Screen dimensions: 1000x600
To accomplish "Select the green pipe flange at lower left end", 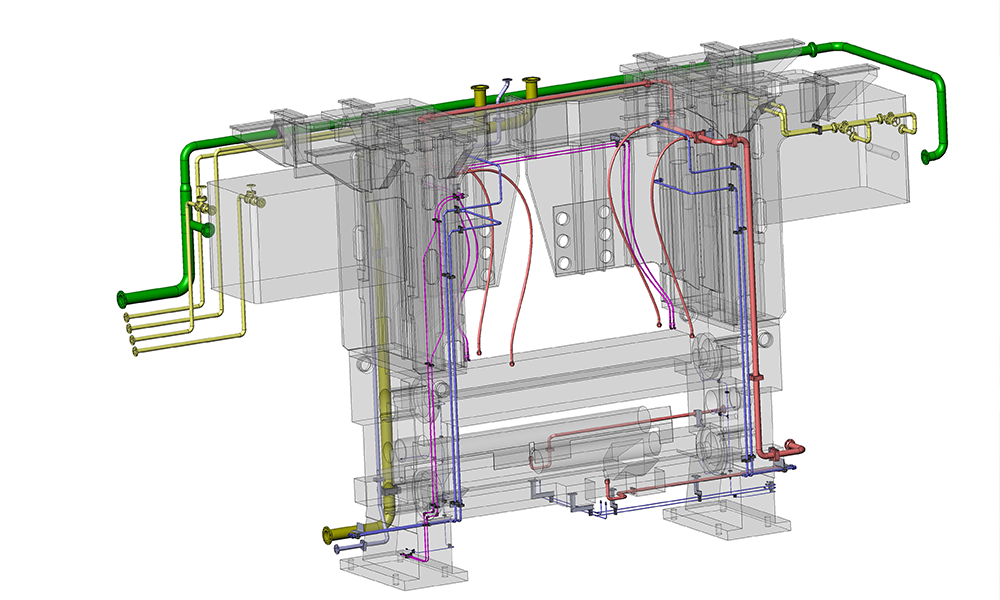I will click(x=121, y=298).
